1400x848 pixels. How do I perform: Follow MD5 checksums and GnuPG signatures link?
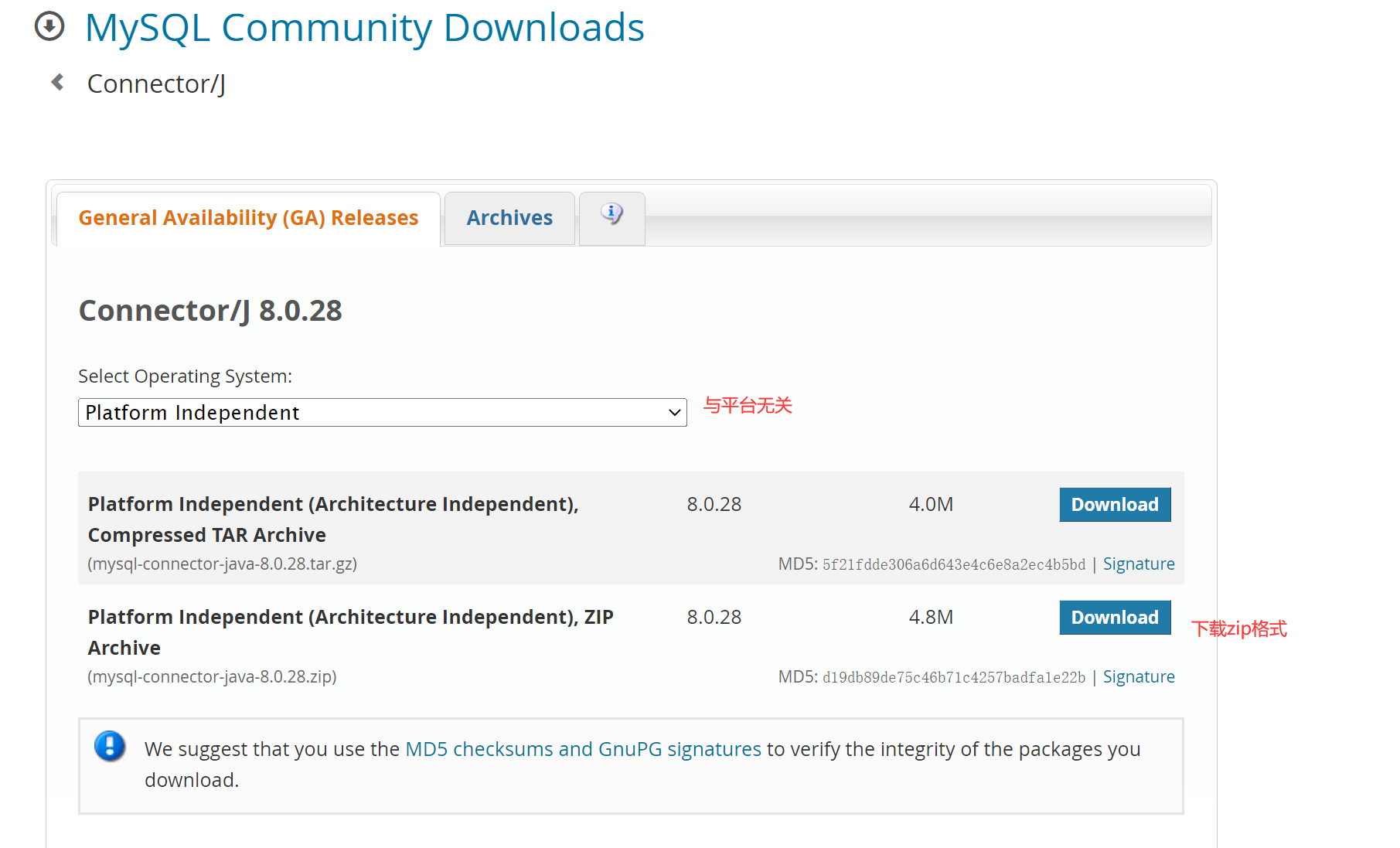[x=583, y=749]
